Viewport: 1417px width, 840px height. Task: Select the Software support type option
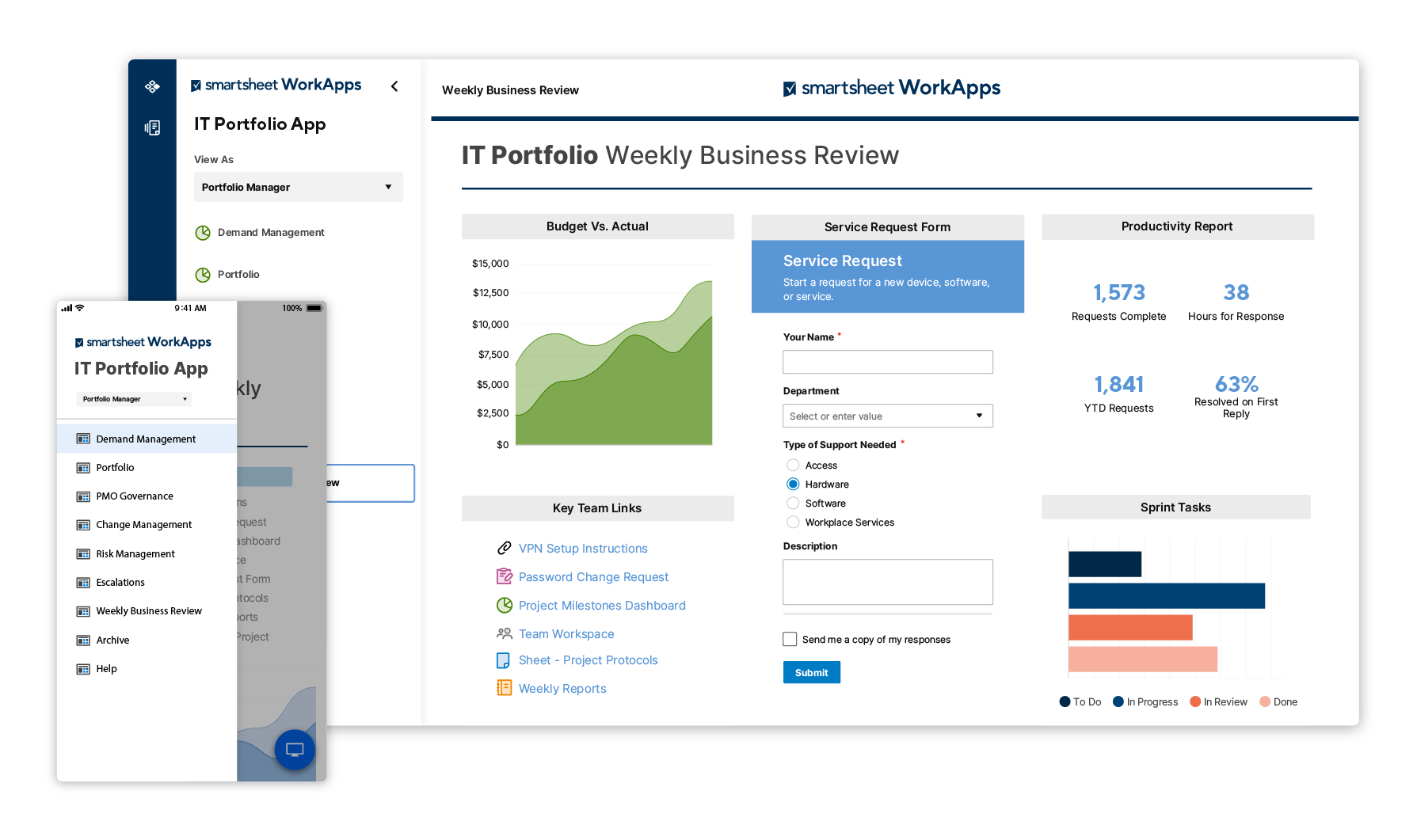(x=793, y=504)
